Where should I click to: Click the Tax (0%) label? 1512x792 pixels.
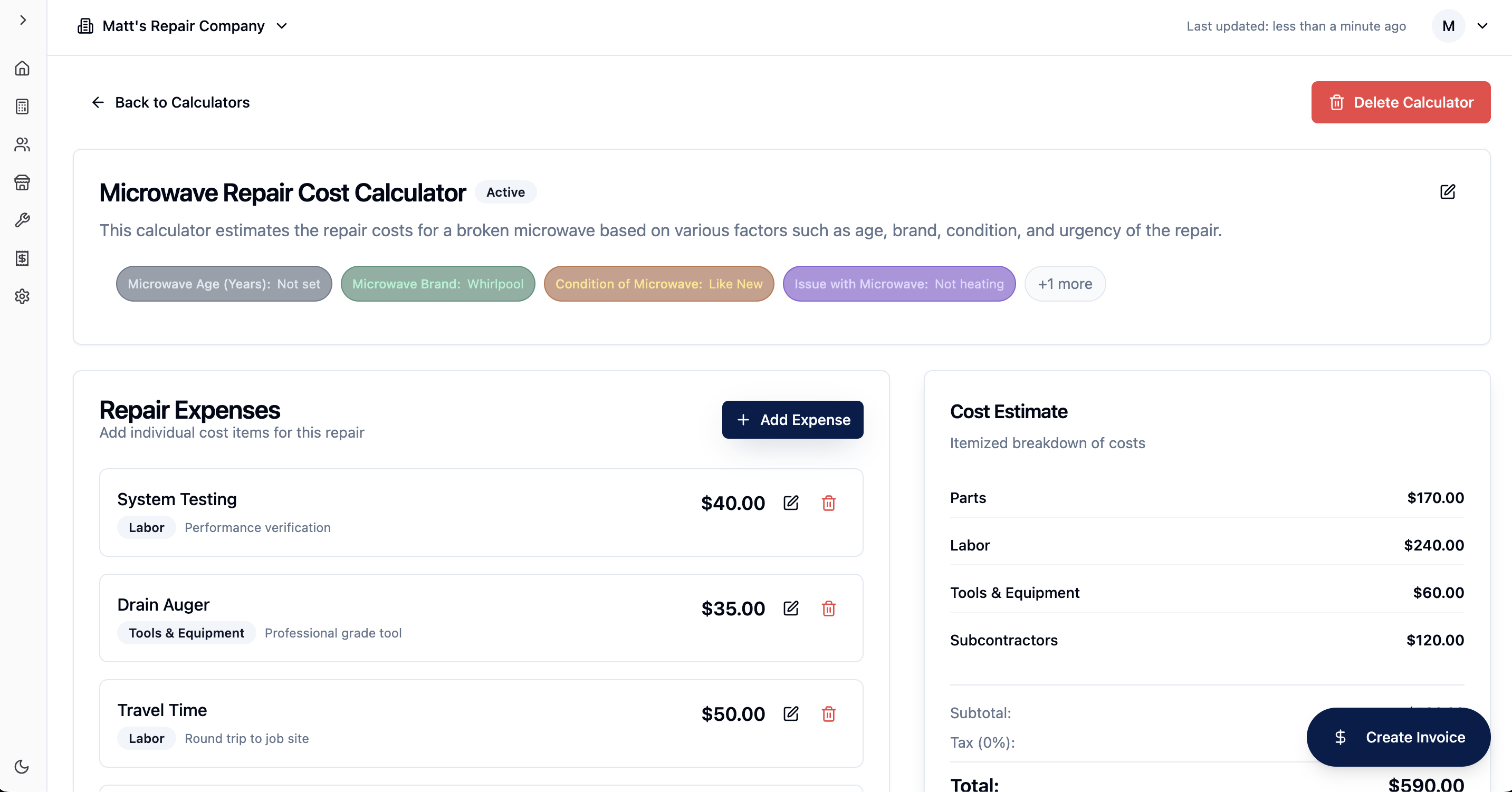pyautogui.click(x=982, y=742)
